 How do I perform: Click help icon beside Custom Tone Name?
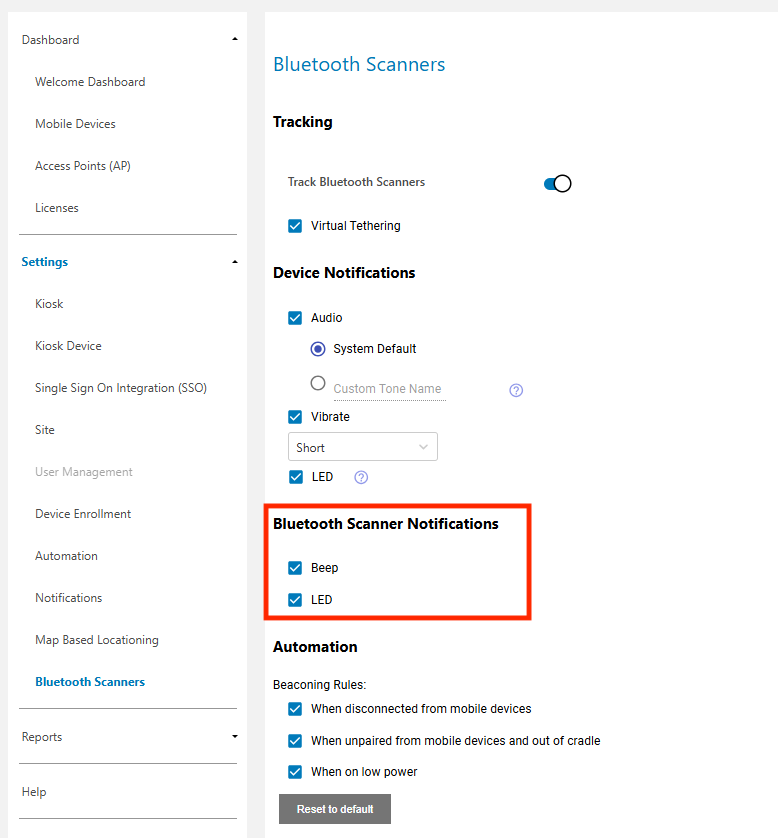tap(516, 390)
